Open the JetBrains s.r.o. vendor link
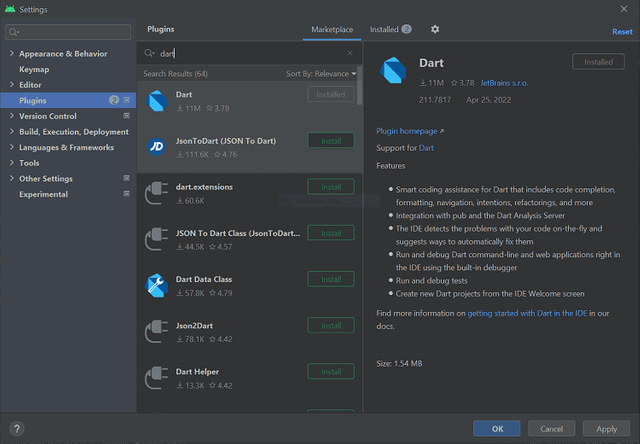The height and width of the screenshot is (444, 640). 504,83
